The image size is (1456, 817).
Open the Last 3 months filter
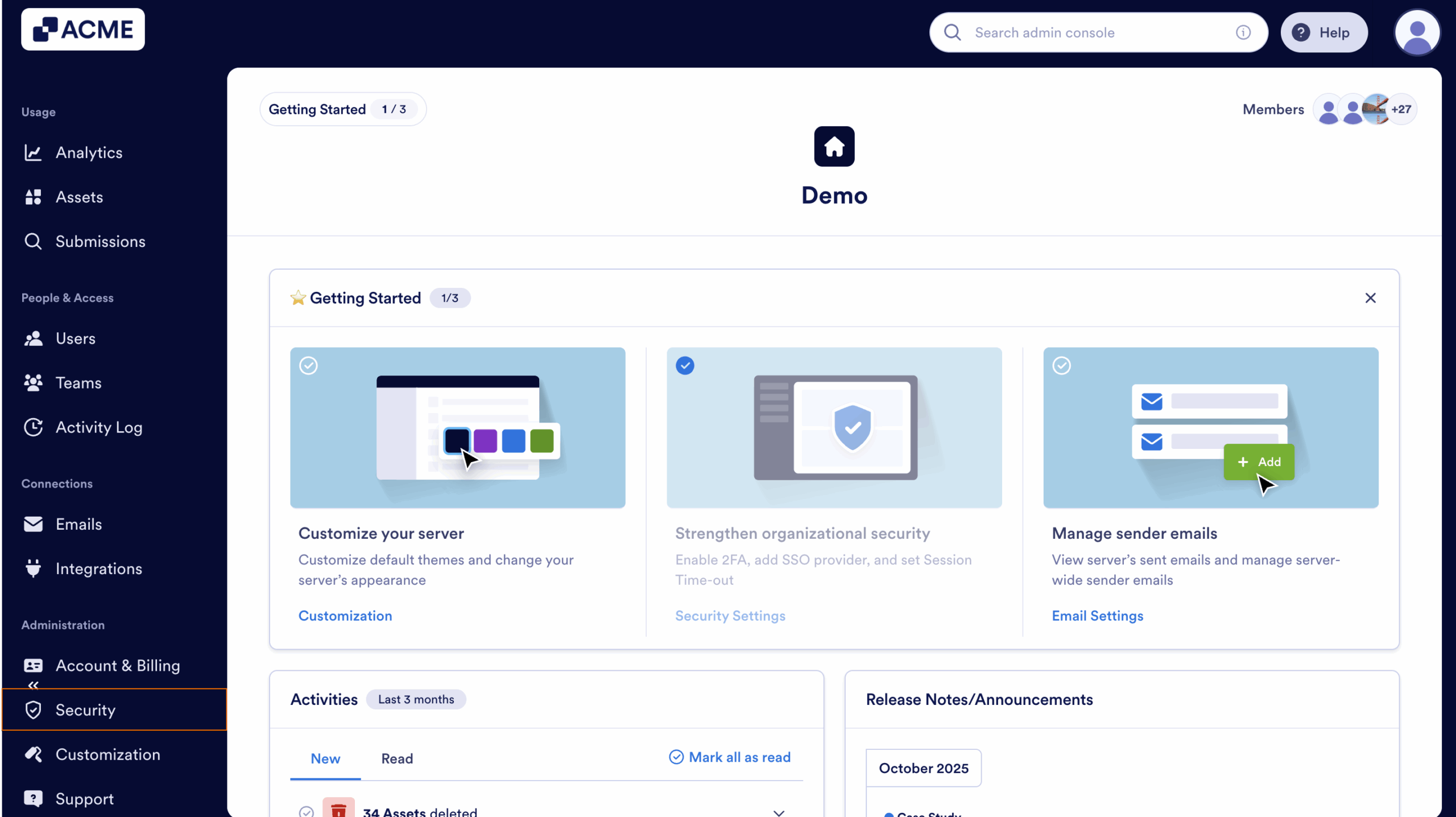point(416,699)
